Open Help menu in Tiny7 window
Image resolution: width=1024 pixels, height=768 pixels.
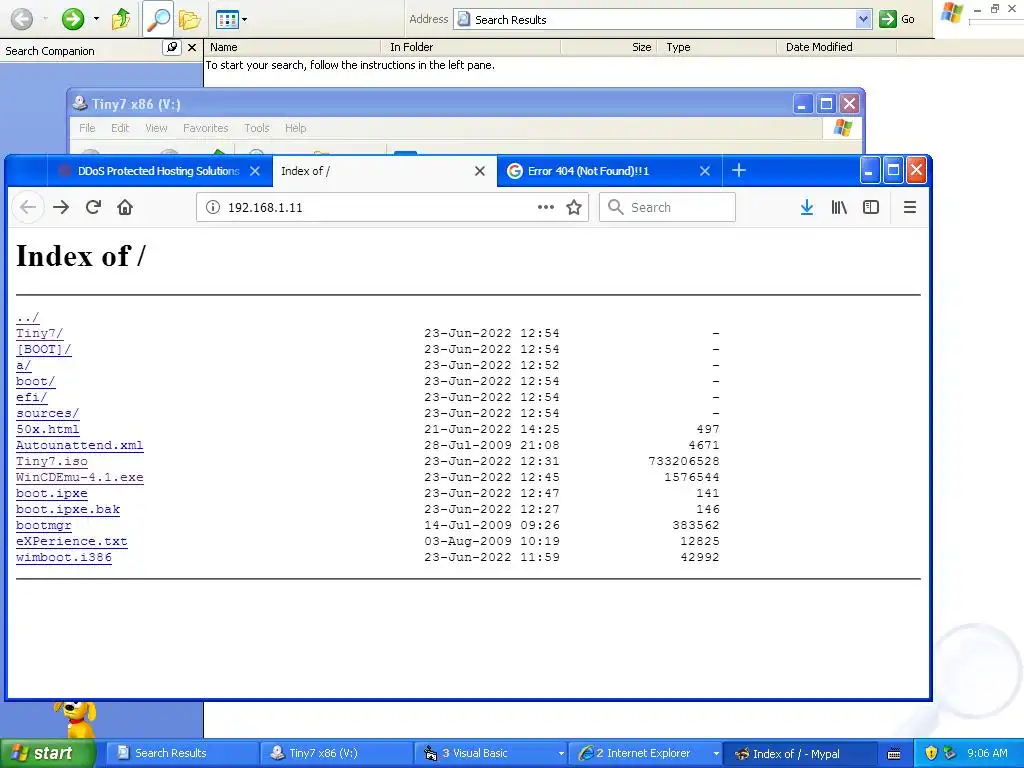click(x=295, y=128)
